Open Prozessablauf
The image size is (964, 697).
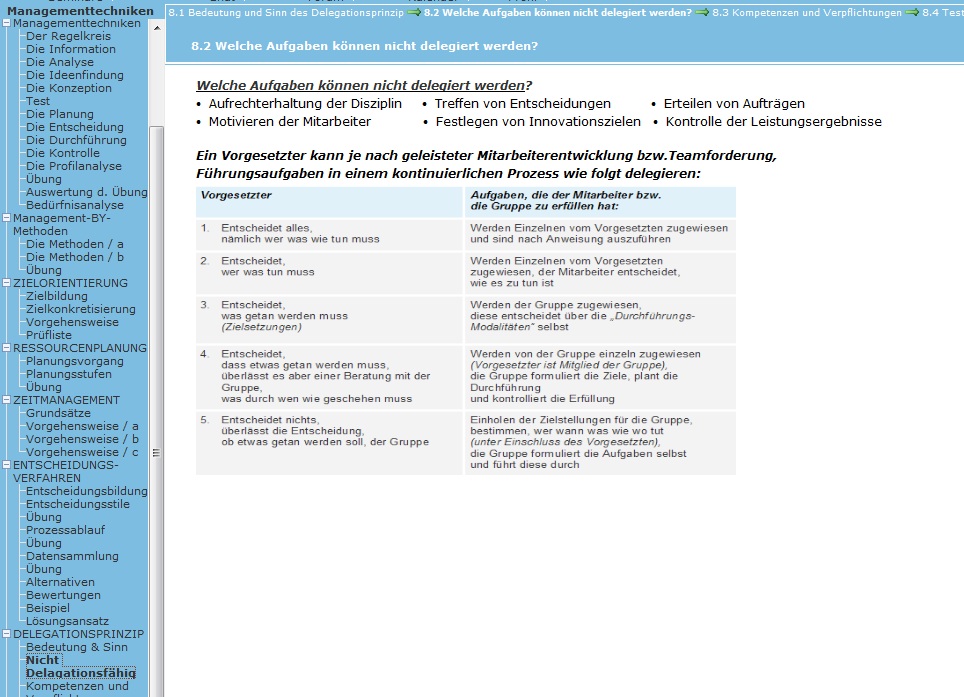[65, 530]
